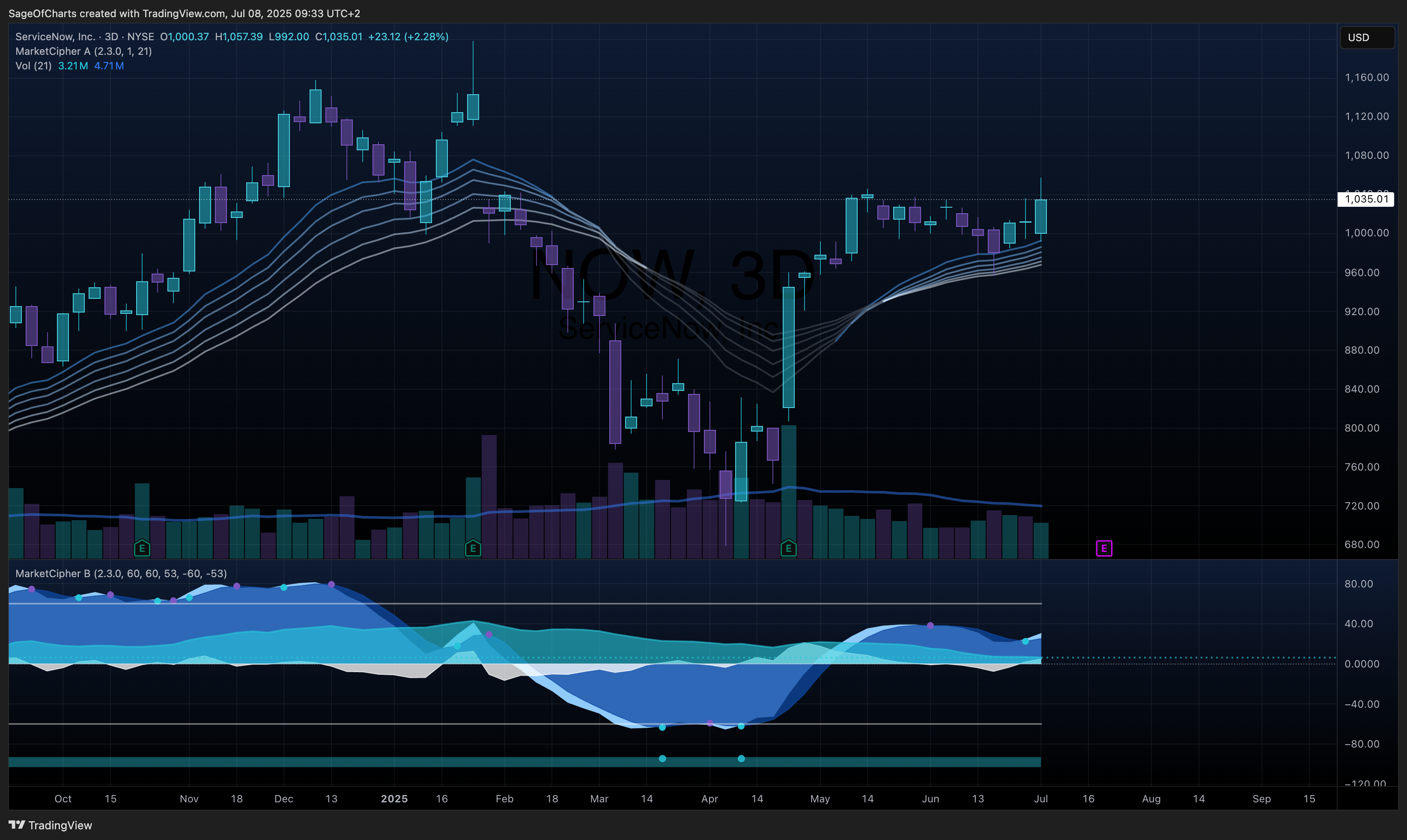Click the Jun label on the time axis
Image resolution: width=1407 pixels, height=840 pixels.
pos(930,798)
